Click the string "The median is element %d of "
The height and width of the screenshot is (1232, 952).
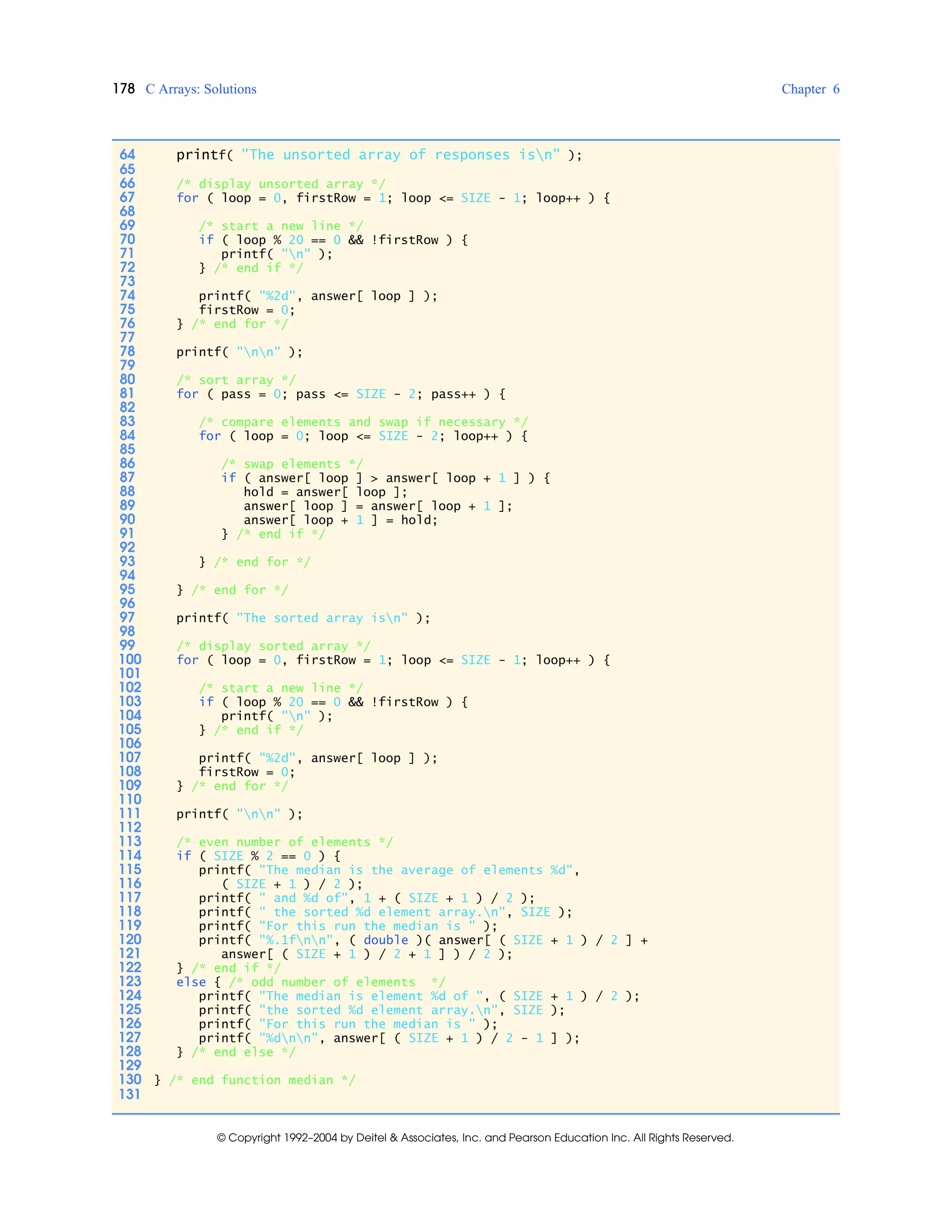pos(371,996)
